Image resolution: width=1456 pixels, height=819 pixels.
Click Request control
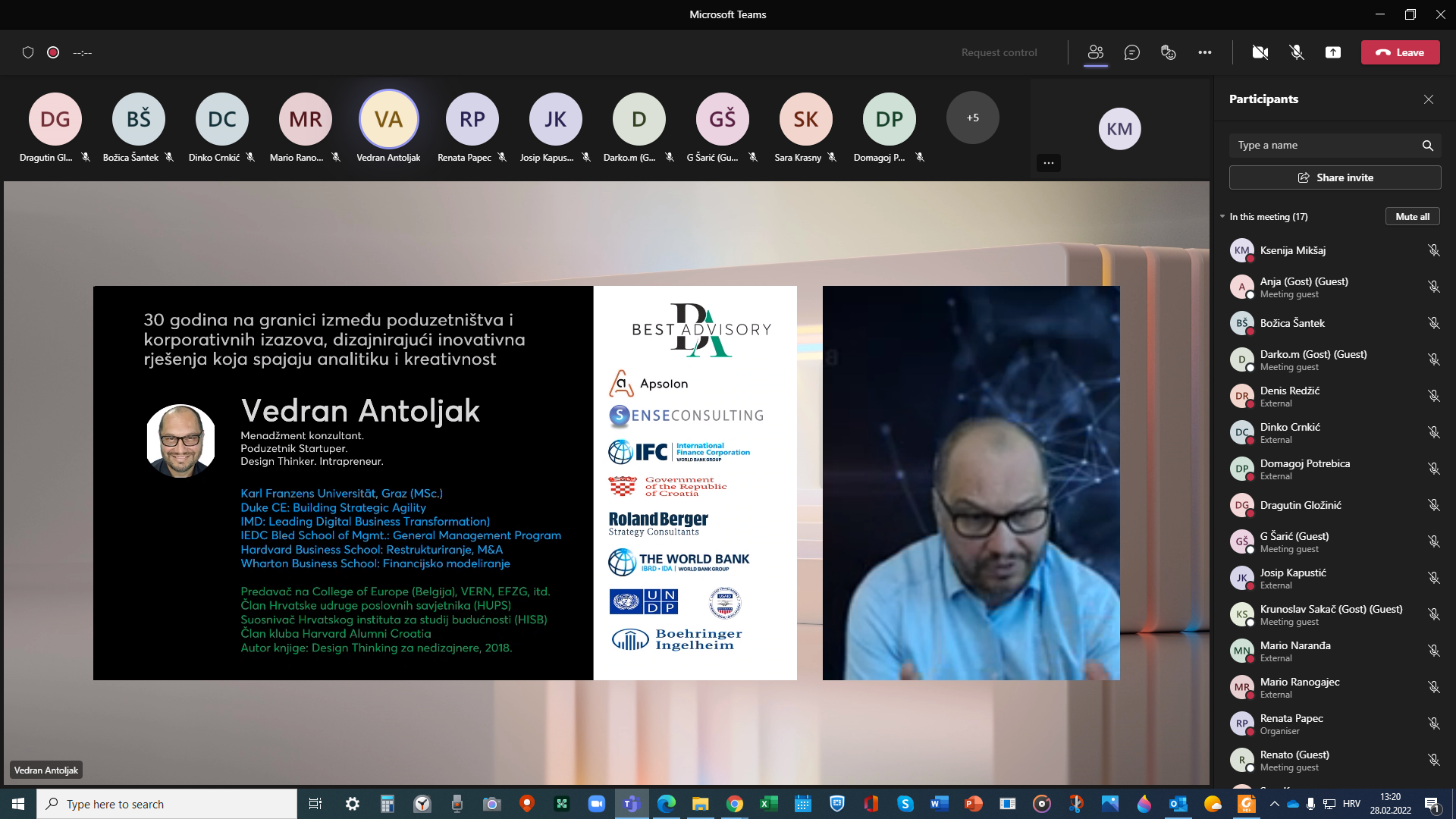point(999,52)
